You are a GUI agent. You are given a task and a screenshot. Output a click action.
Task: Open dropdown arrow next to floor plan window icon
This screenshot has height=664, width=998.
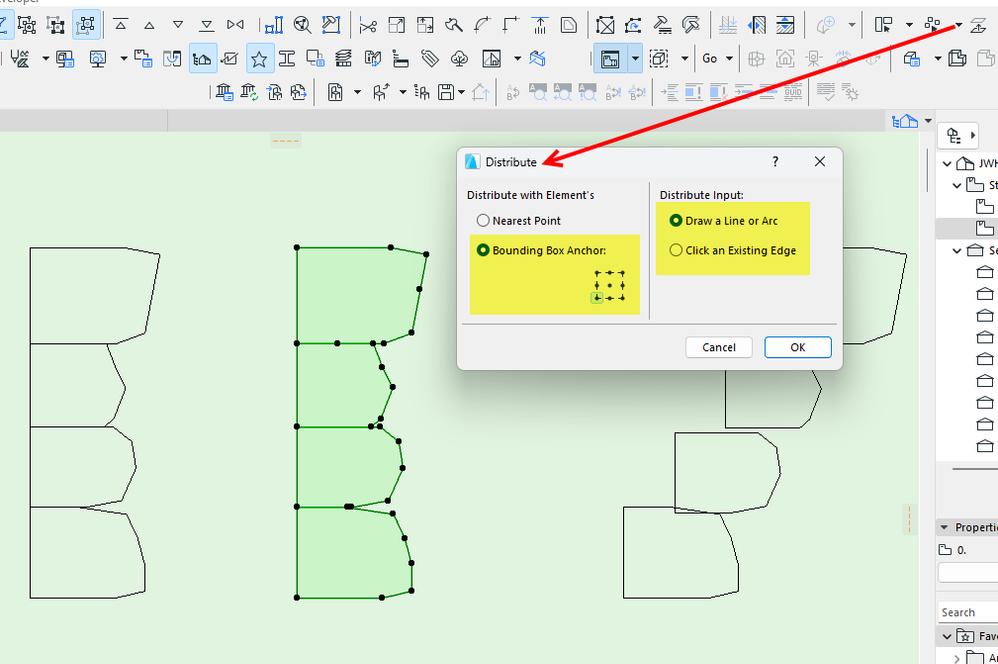click(635, 59)
